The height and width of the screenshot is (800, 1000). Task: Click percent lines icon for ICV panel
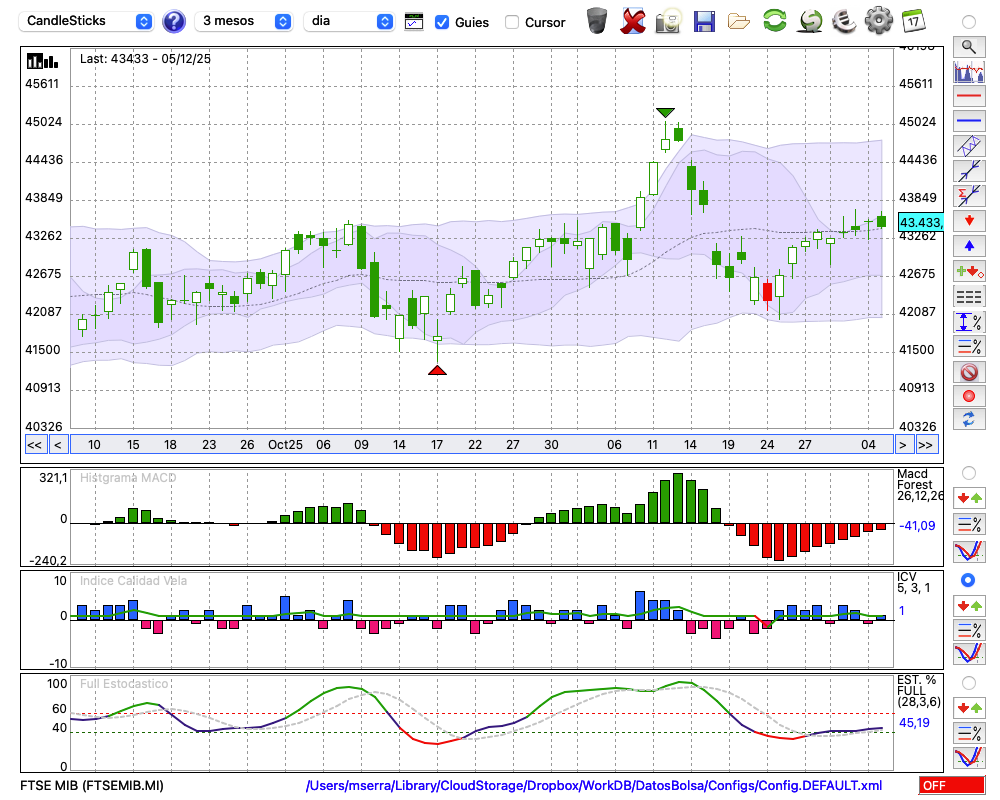point(969,630)
